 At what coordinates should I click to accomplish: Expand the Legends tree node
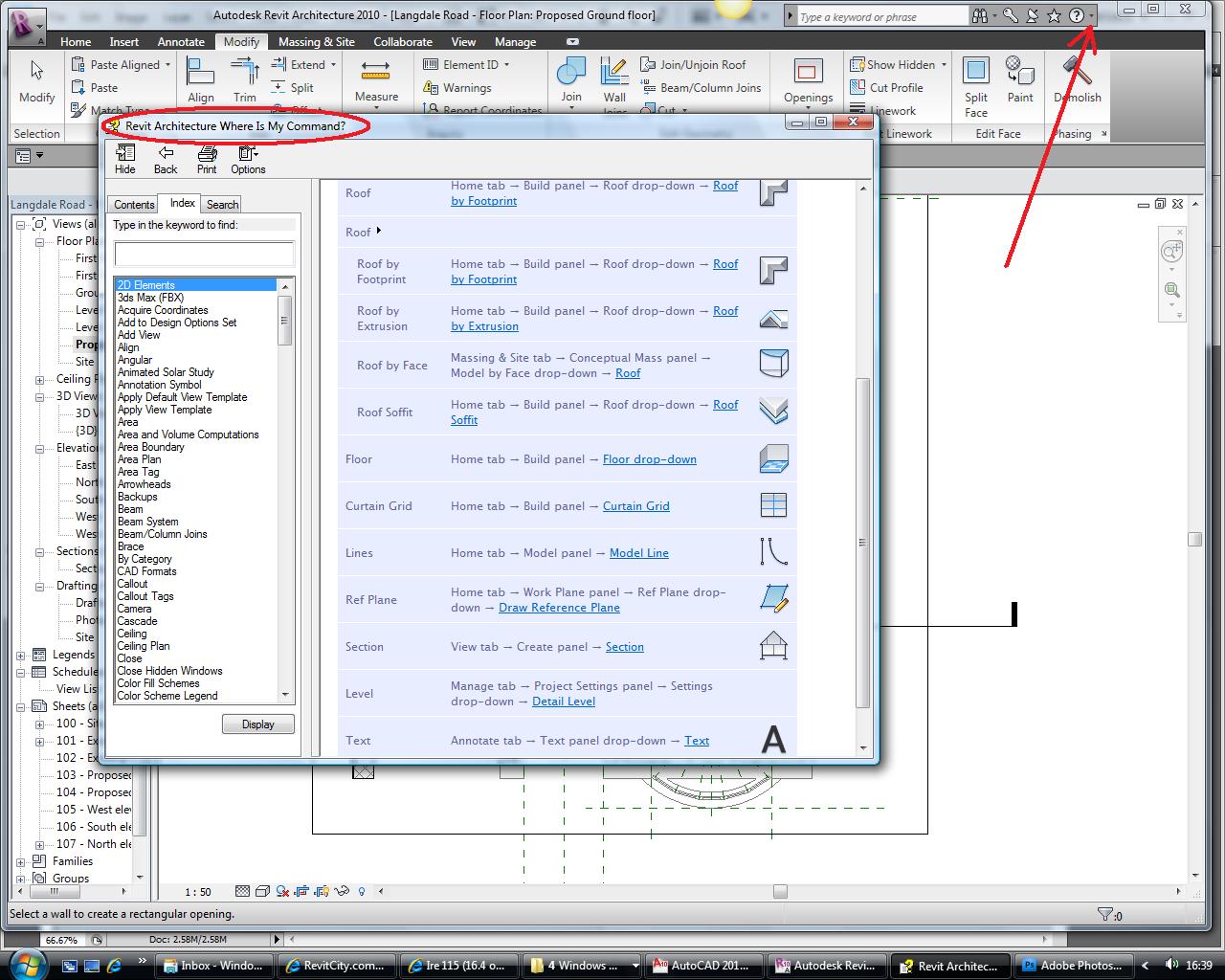click(x=21, y=656)
